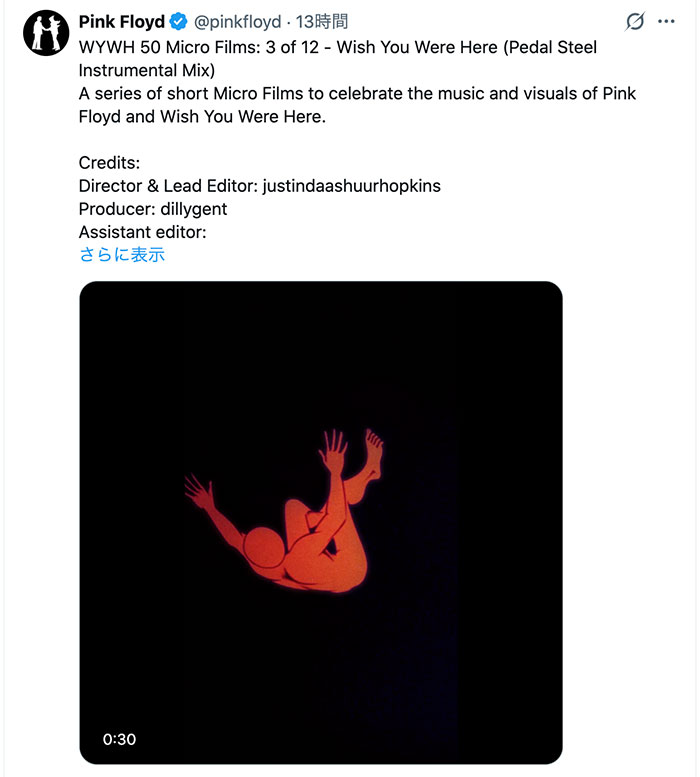
Task: Click the "Producer: dillygent" line
Action: point(152,208)
